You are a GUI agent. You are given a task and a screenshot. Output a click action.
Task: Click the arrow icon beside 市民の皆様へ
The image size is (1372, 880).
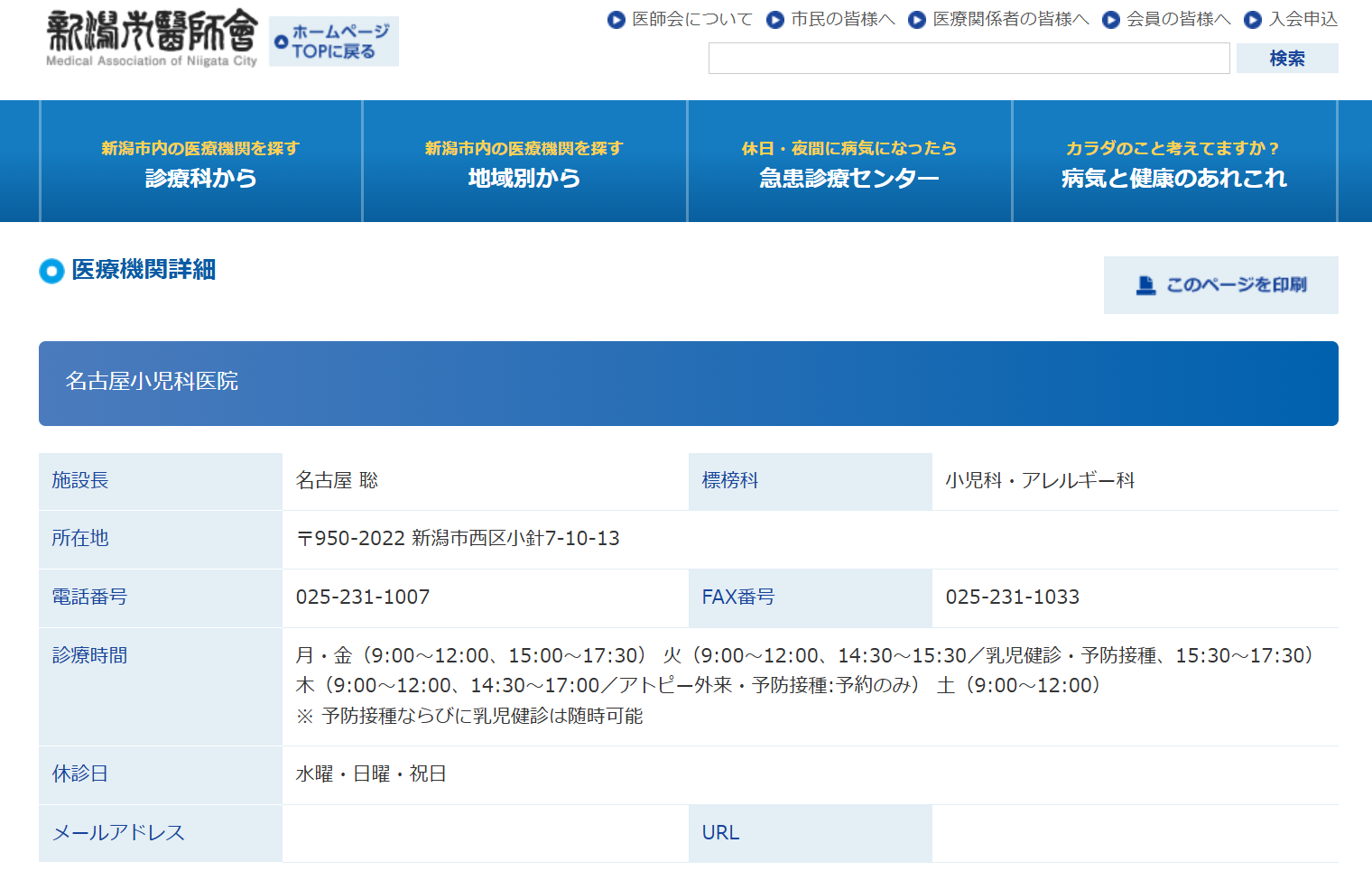(775, 20)
